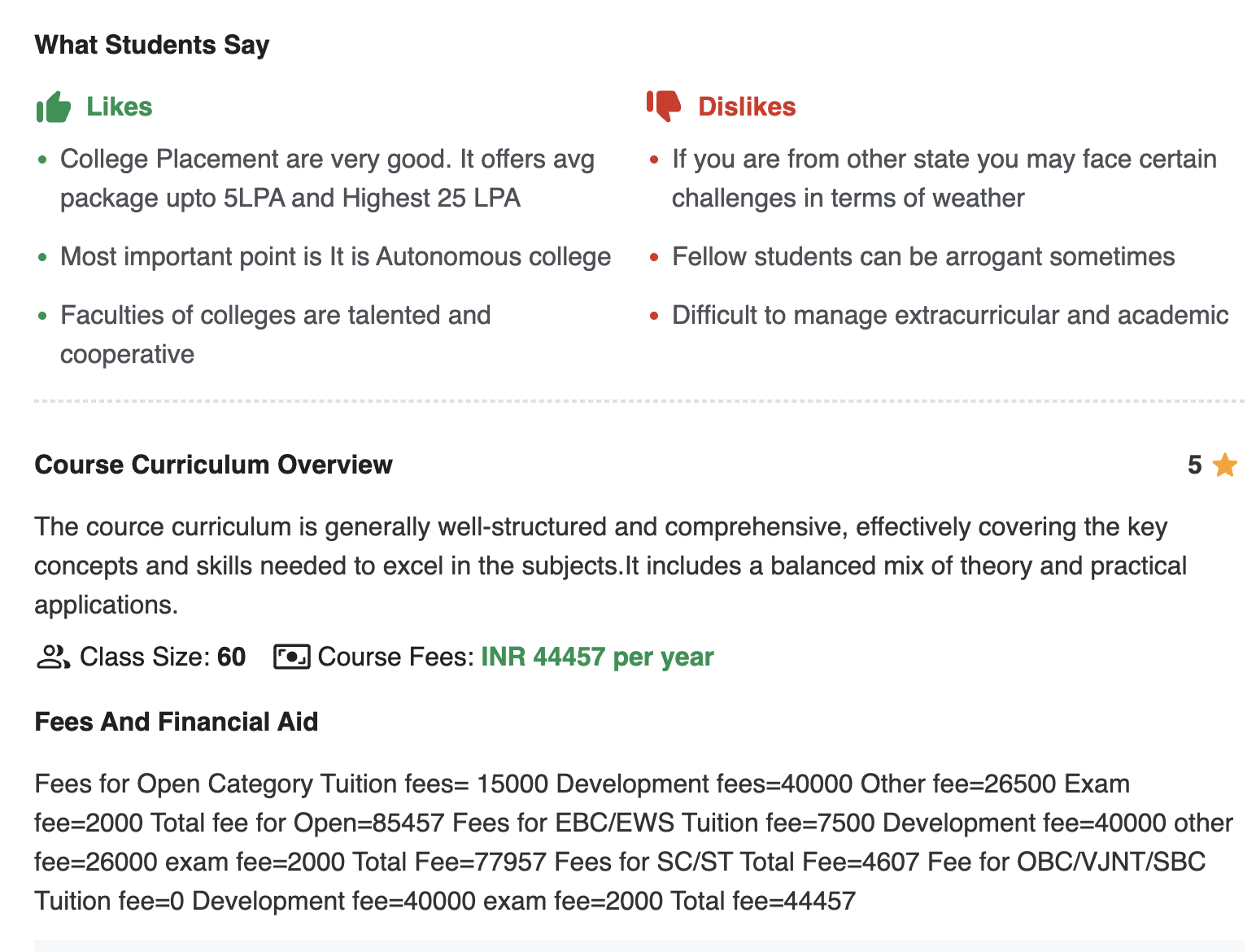
Task: Click the red thumbs-down Dislikes icon
Action: (664, 106)
